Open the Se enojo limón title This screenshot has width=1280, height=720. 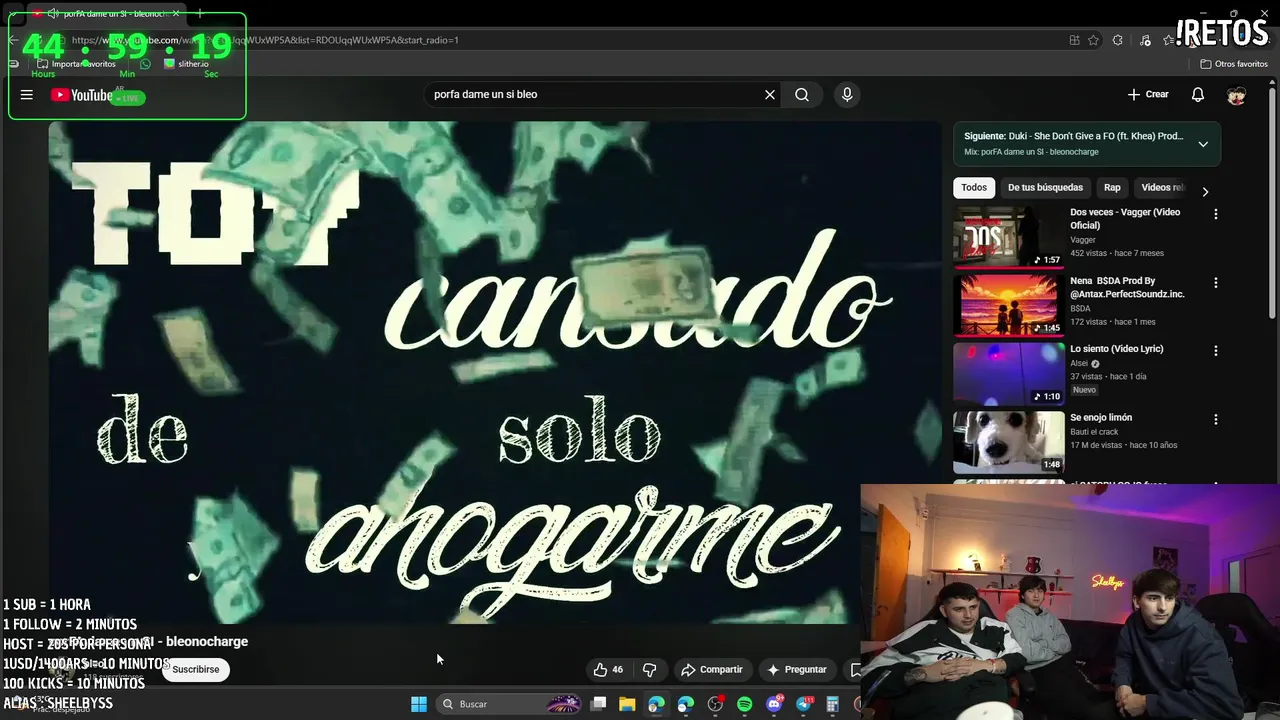point(1101,418)
